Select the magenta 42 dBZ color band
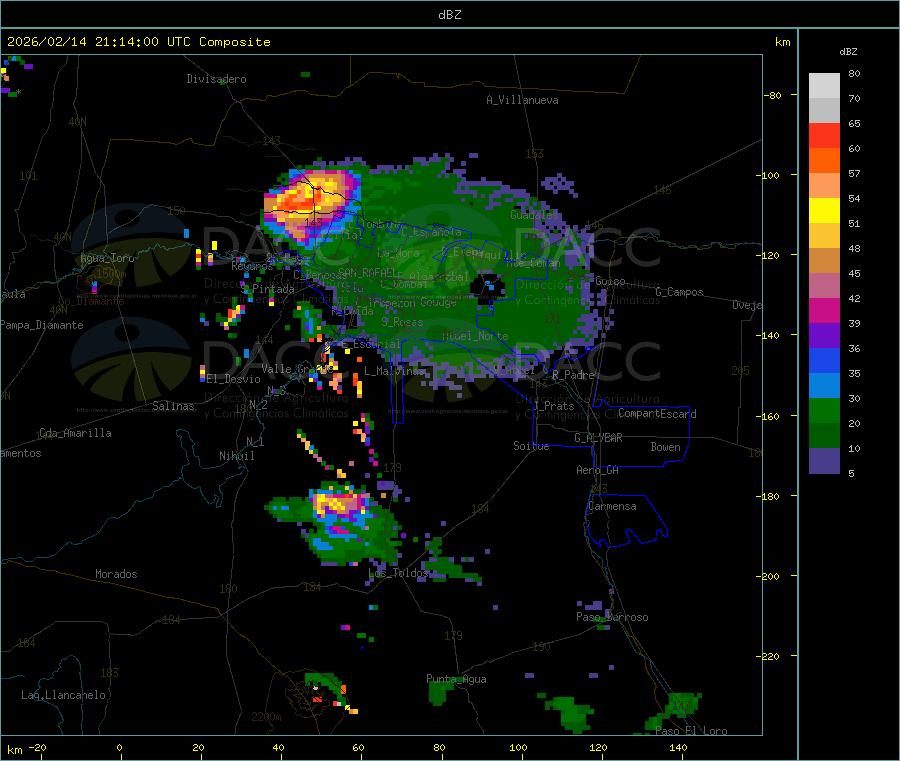Viewport: 900px width, 761px height. [x=824, y=310]
